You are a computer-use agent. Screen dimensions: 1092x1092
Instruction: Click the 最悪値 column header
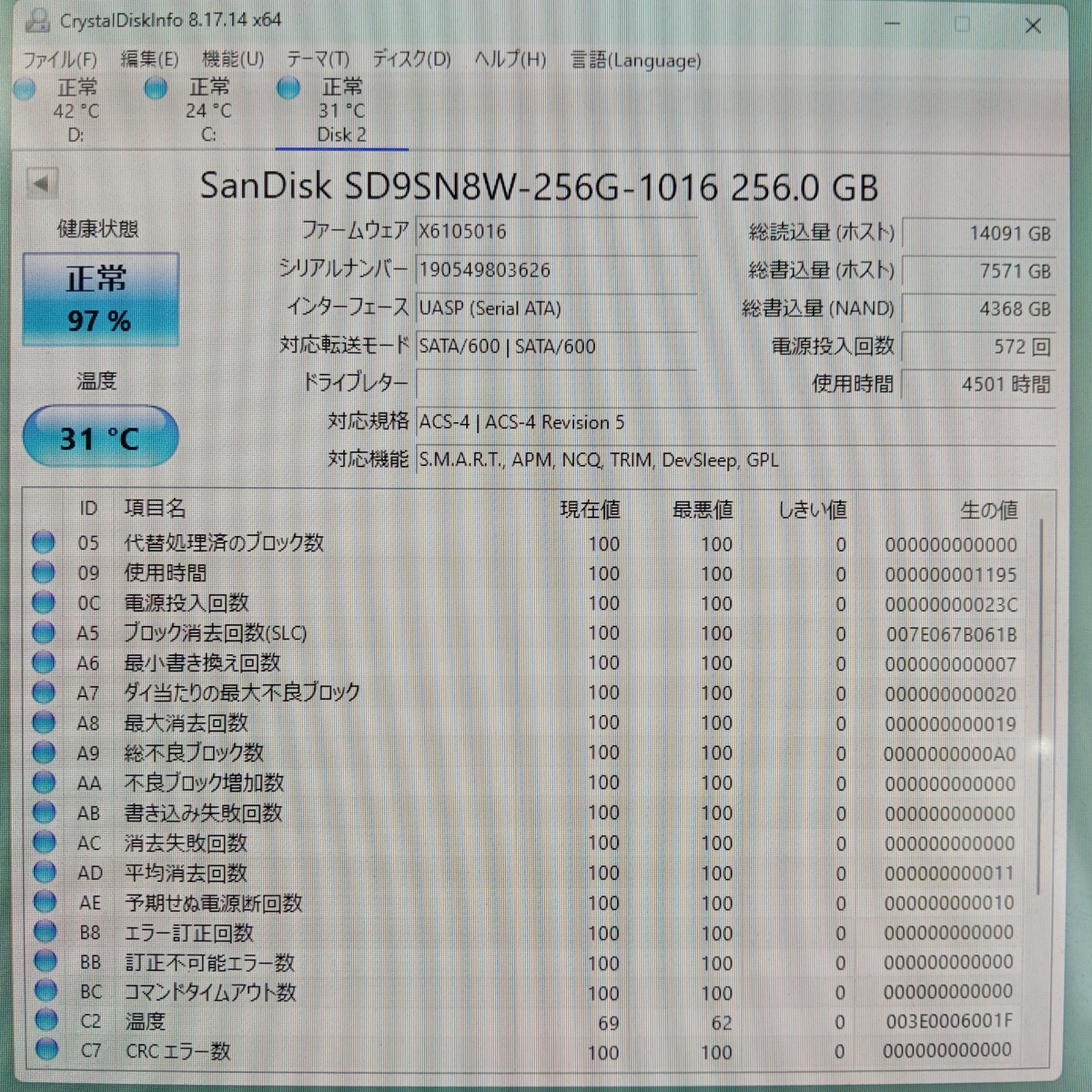[703, 510]
